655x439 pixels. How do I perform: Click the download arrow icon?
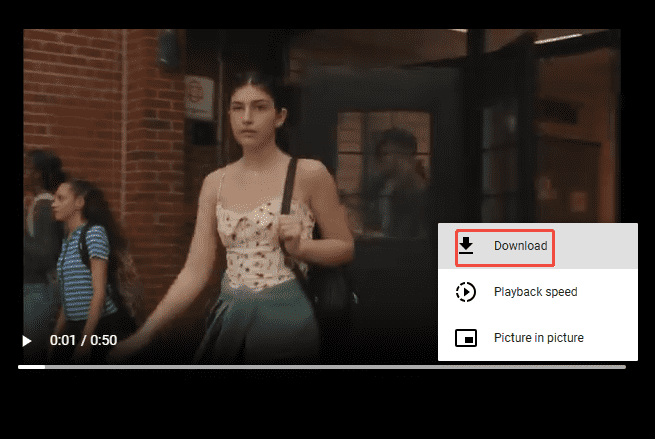(466, 246)
